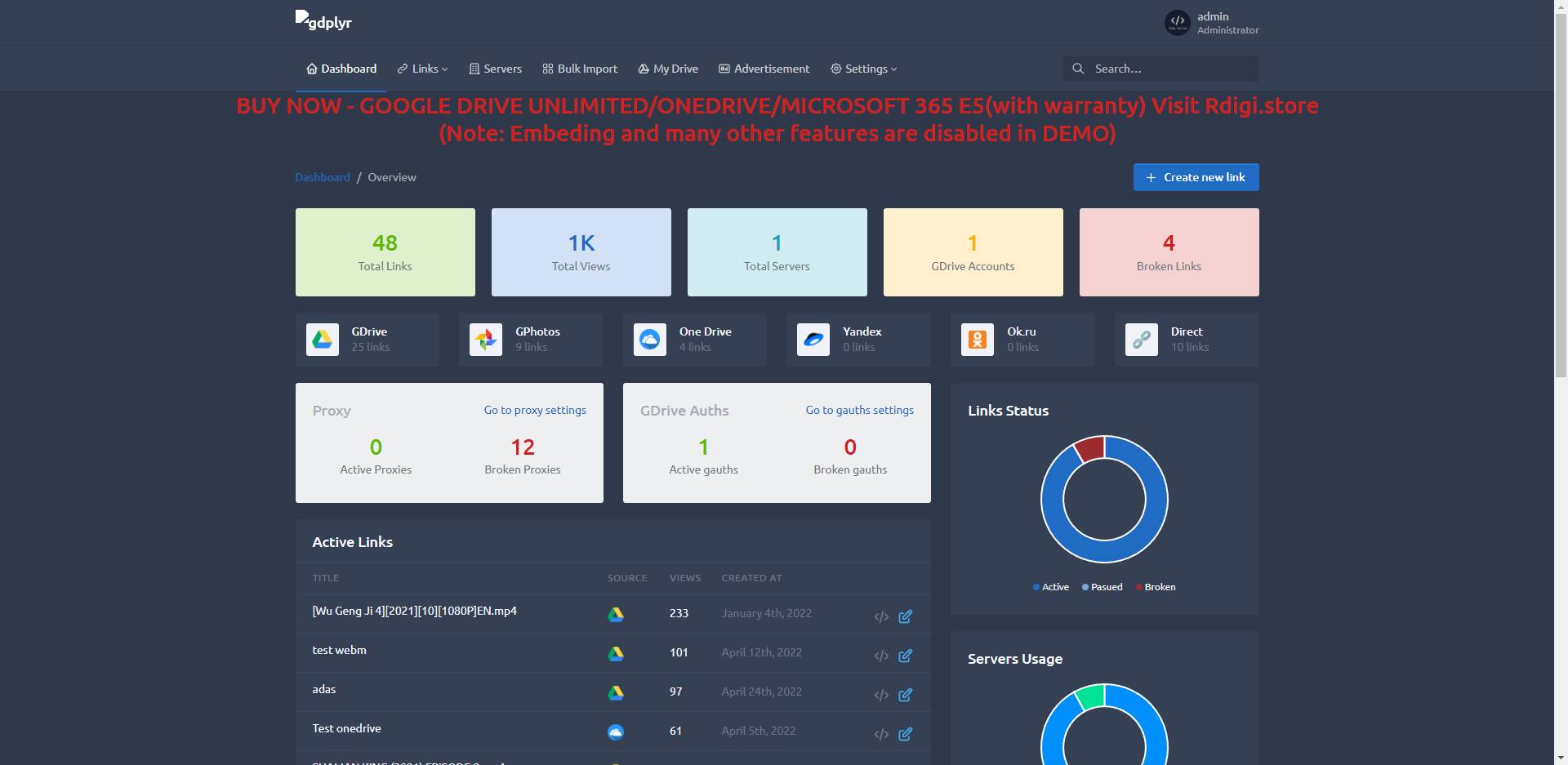Click the GDrive source icon

coord(323,339)
